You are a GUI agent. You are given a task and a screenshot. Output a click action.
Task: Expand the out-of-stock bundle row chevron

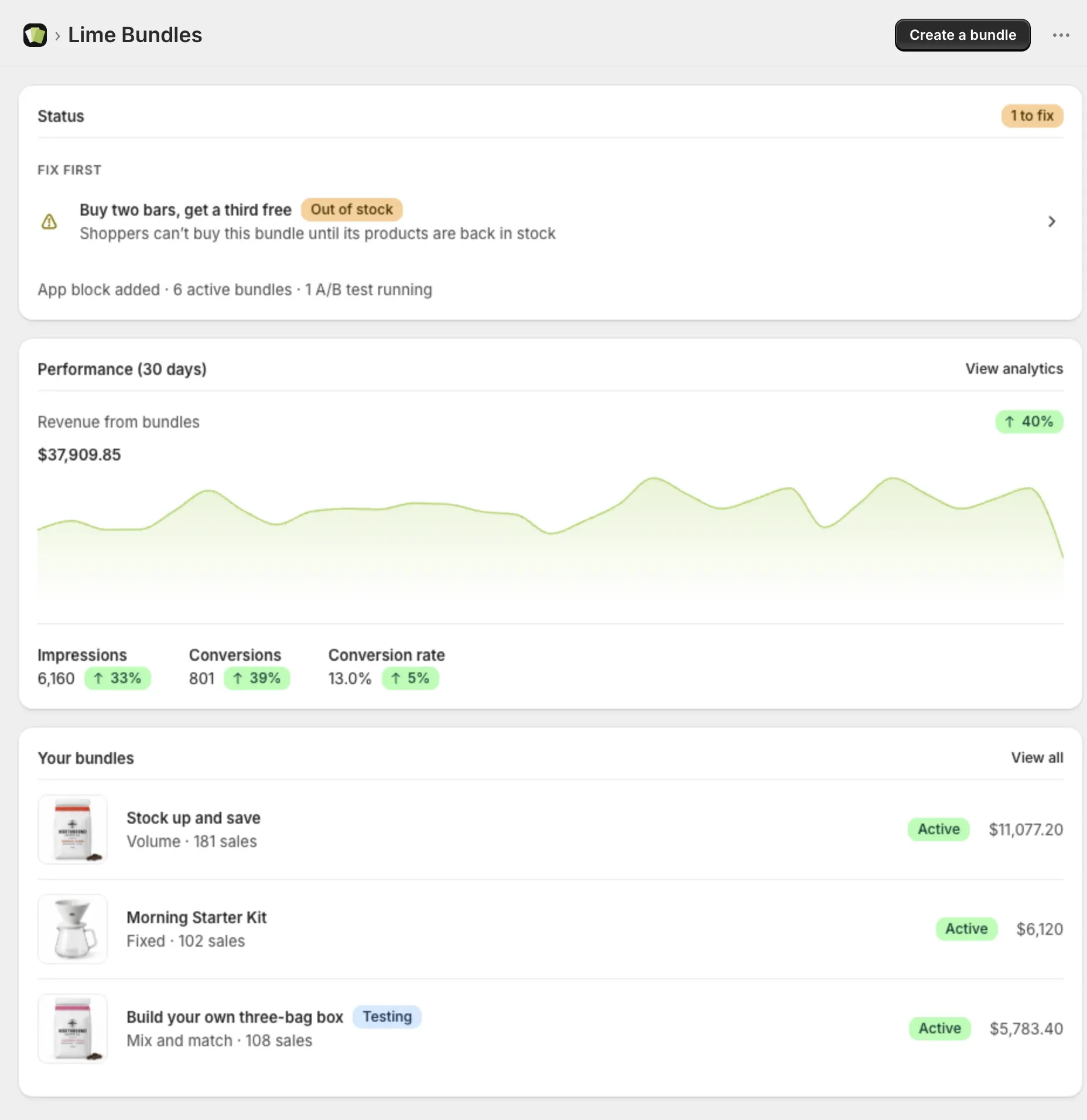pos(1051,221)
